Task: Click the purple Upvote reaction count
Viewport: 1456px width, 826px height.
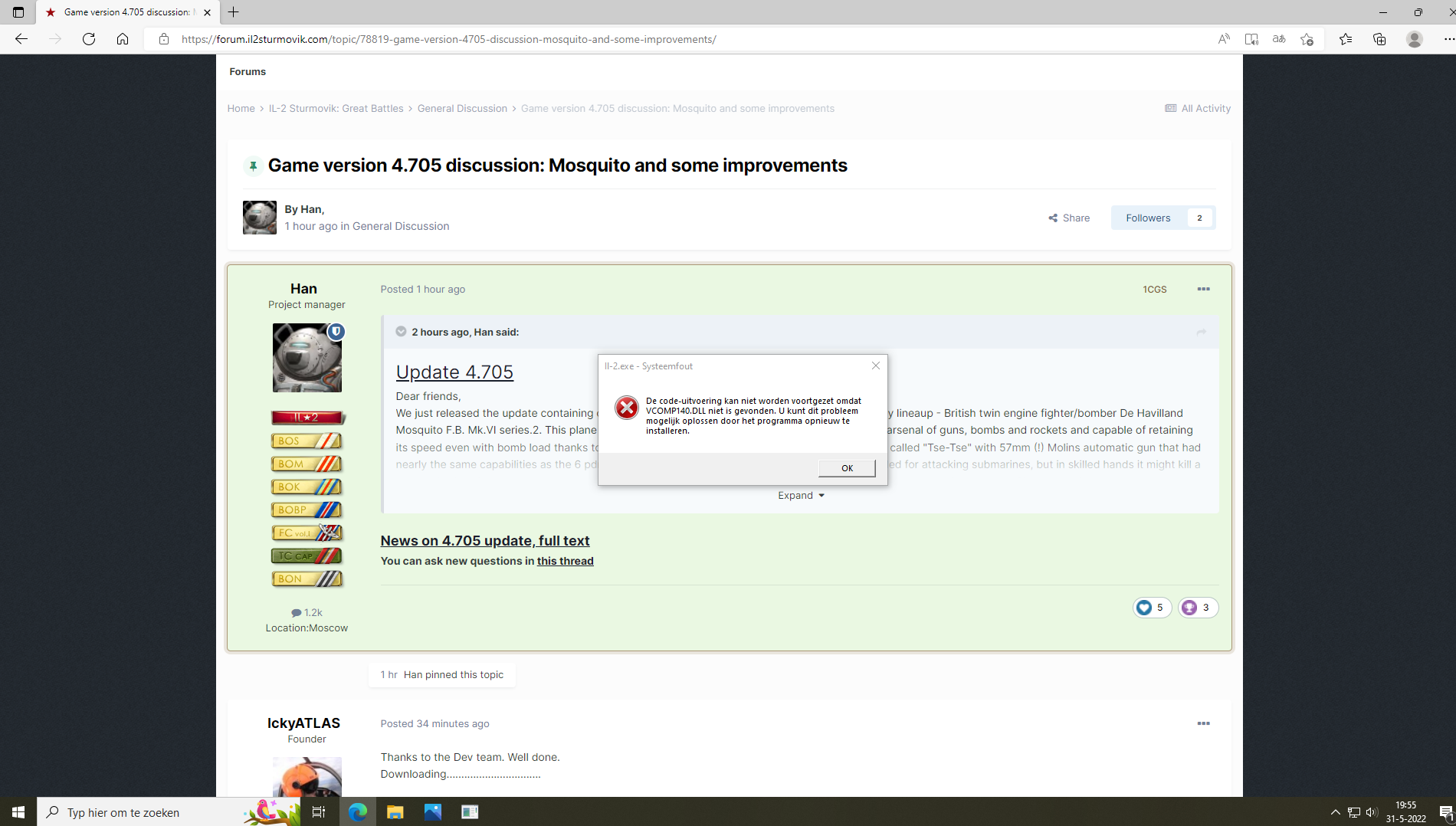Action: point(1198,608)
